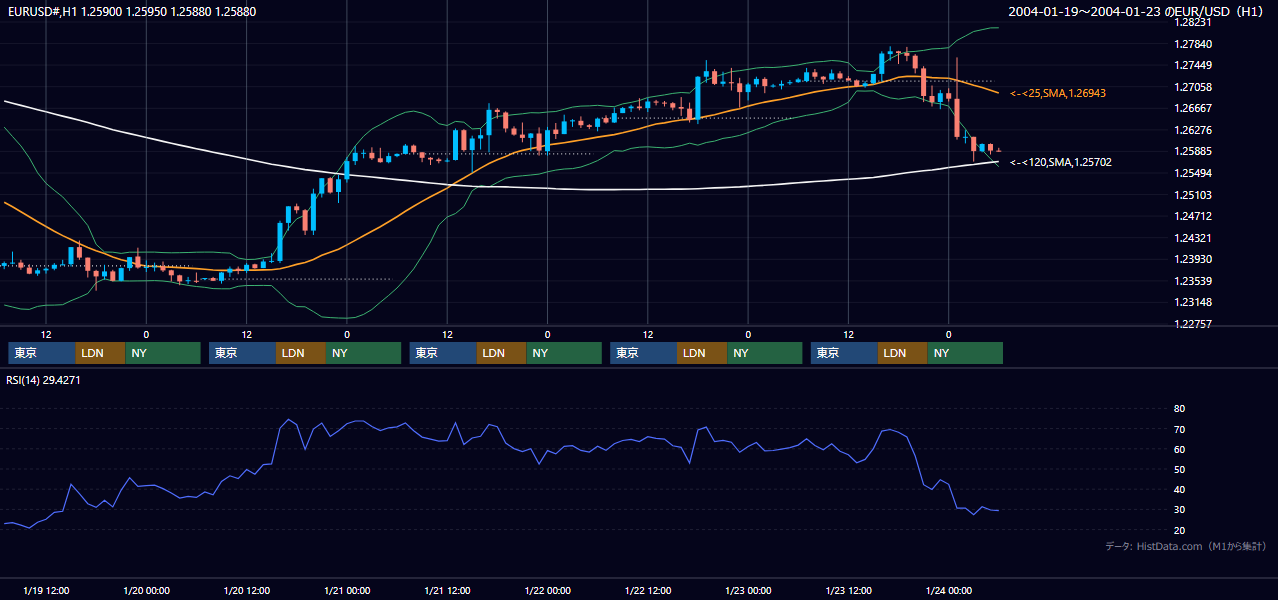Image resolution: width=1278 pixels, height=600 pixels.
Task: Click price axis label 1.23148
Action: point(1193,302)
